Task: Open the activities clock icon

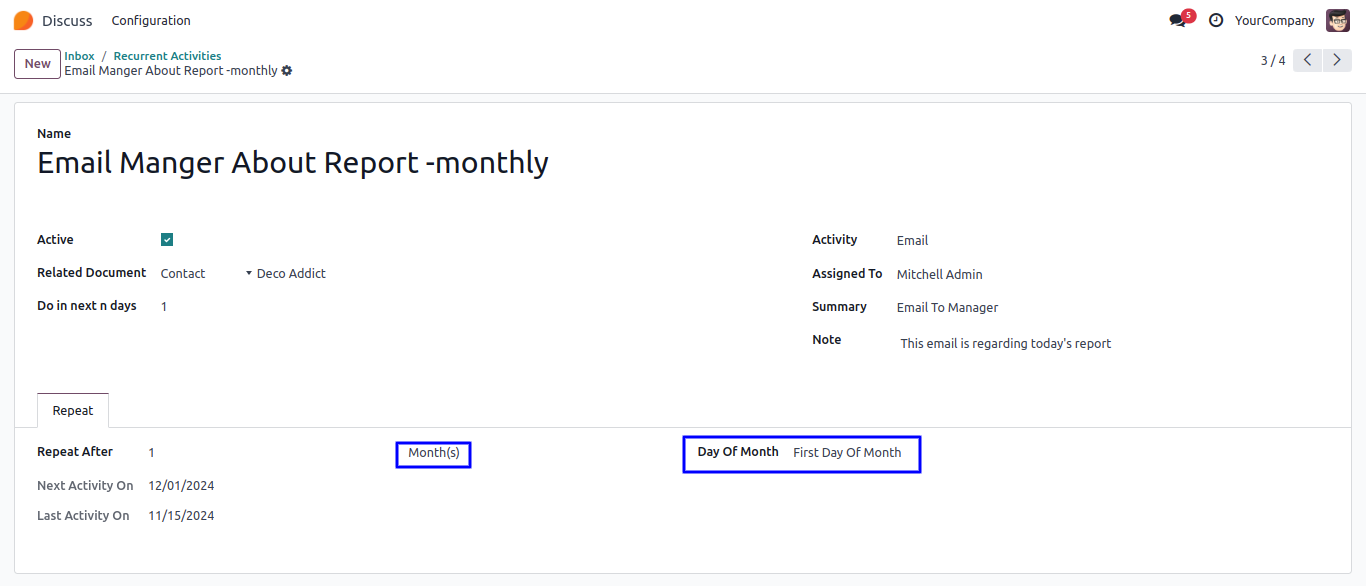Action: 1216,20
